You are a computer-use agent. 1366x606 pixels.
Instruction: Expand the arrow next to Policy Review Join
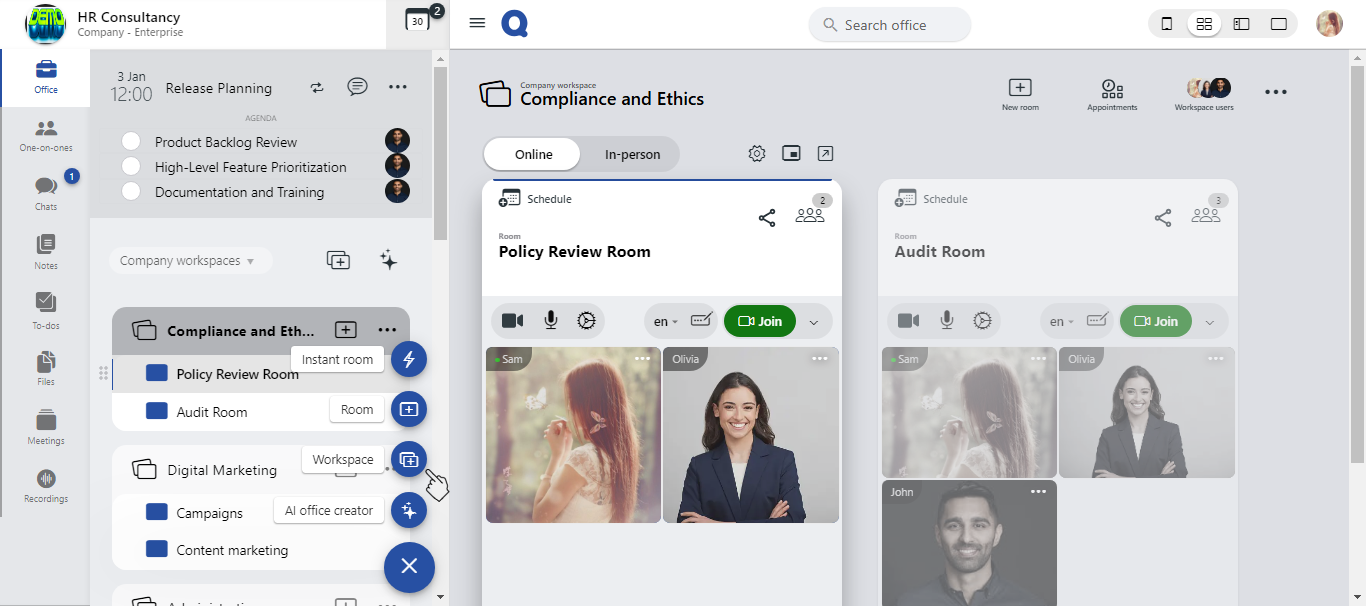tap(814, 322)
